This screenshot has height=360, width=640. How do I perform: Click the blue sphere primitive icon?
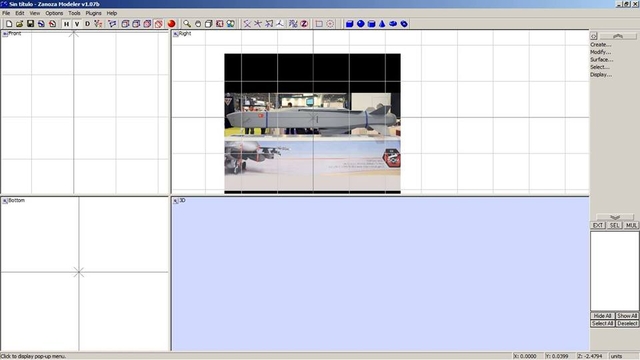(360, 24)
